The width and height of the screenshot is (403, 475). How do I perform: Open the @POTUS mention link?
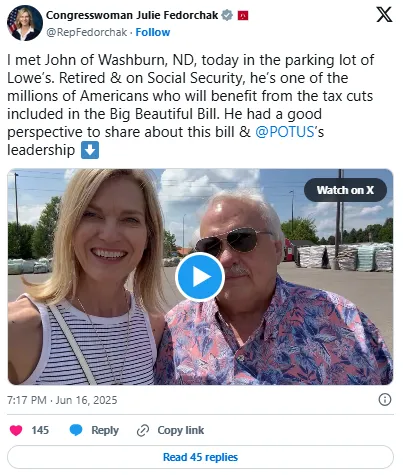285,132
